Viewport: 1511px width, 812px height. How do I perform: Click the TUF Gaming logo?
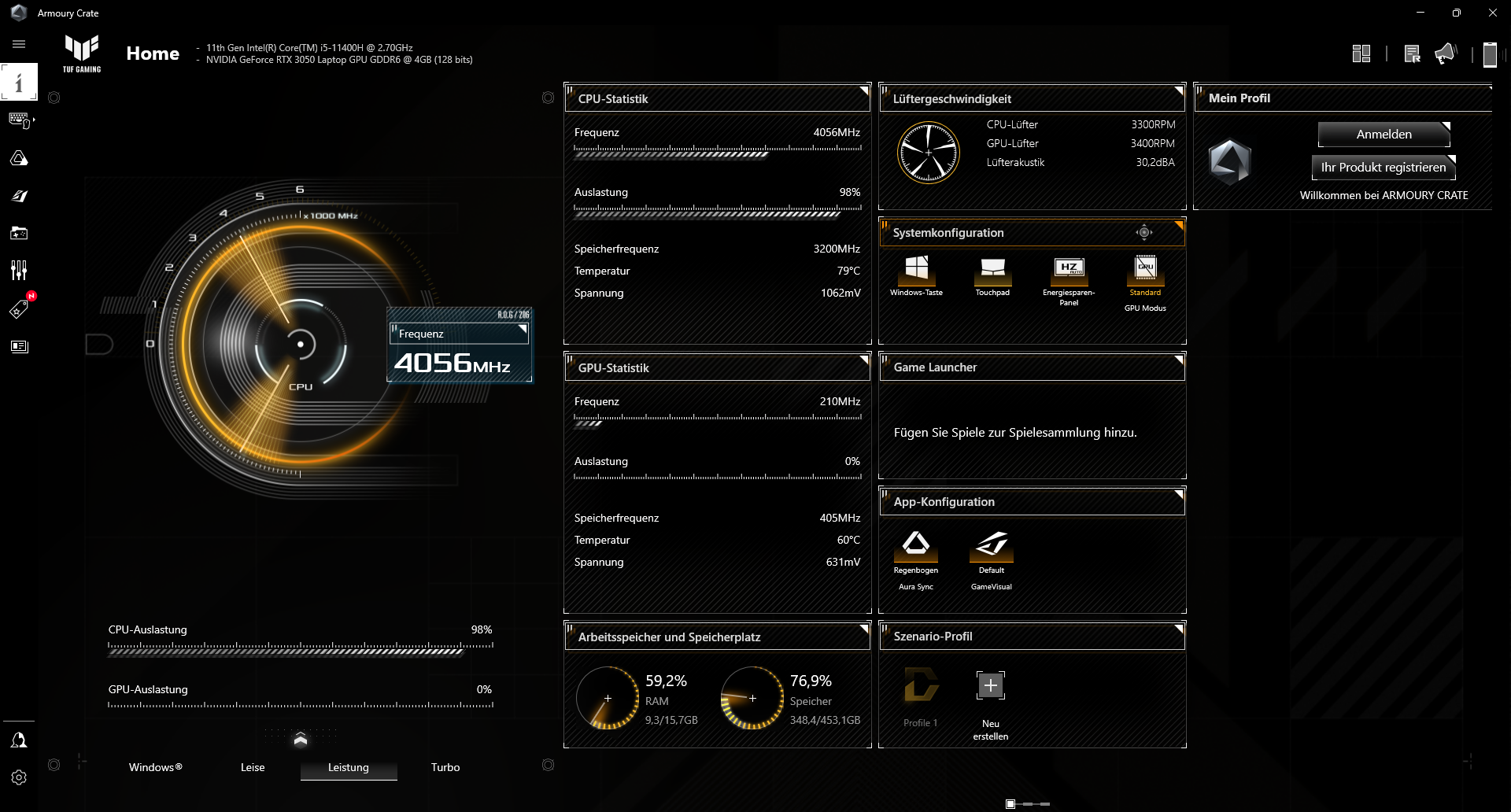click(82, 53)
